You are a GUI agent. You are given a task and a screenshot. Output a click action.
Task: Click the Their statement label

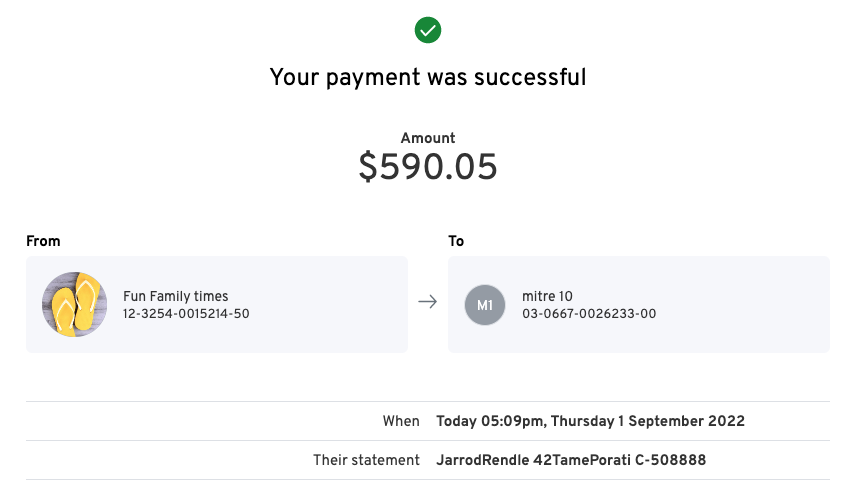(x=366, y=460)
